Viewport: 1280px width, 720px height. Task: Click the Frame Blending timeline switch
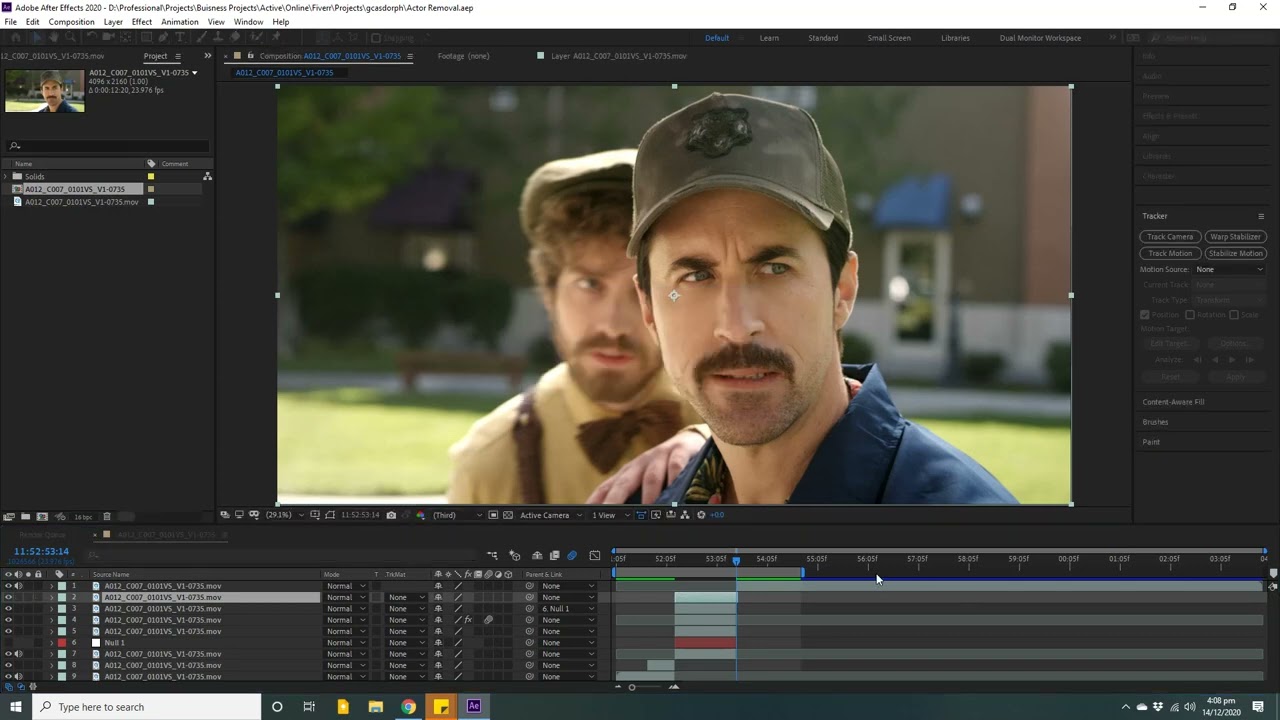(554, 555)
